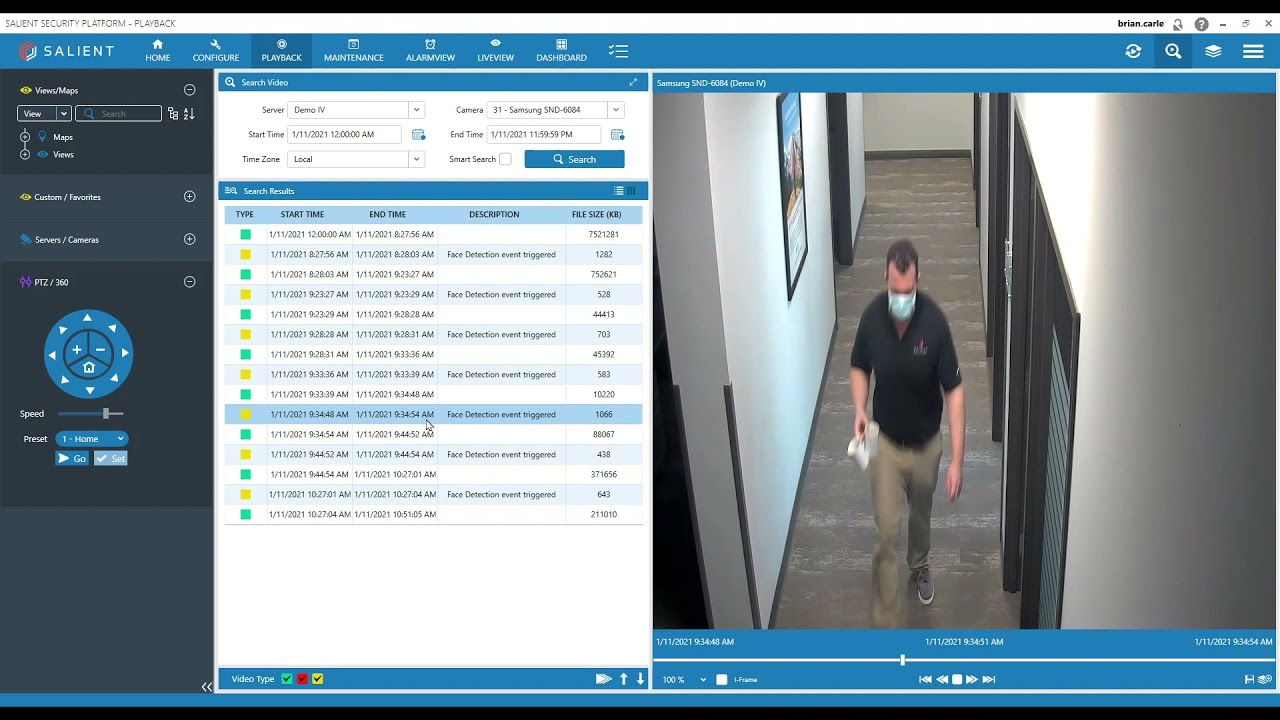Screen dimensions: 1280x720
Task: Switch results to list view icon
Action: pos(619,191)
